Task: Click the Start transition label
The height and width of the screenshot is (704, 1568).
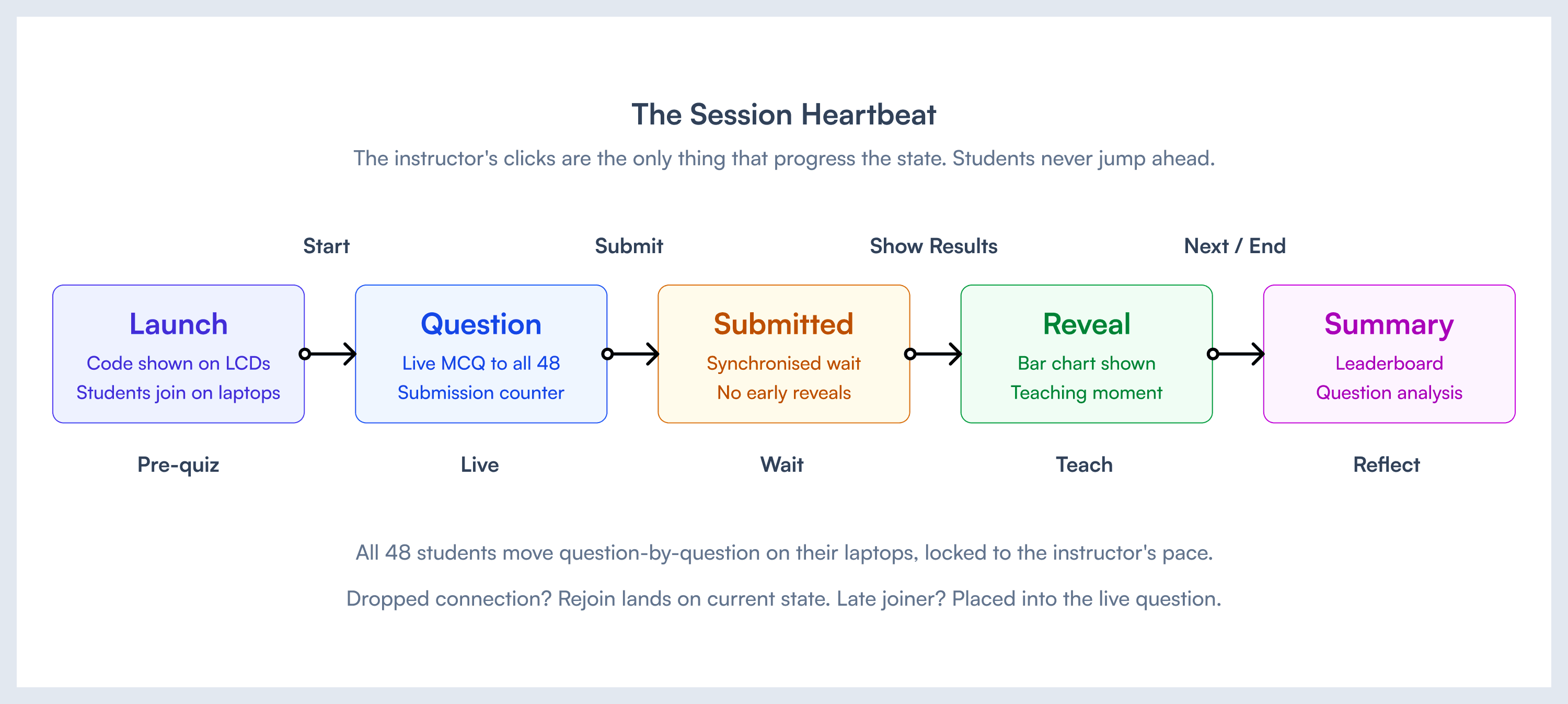Action: 326,246
